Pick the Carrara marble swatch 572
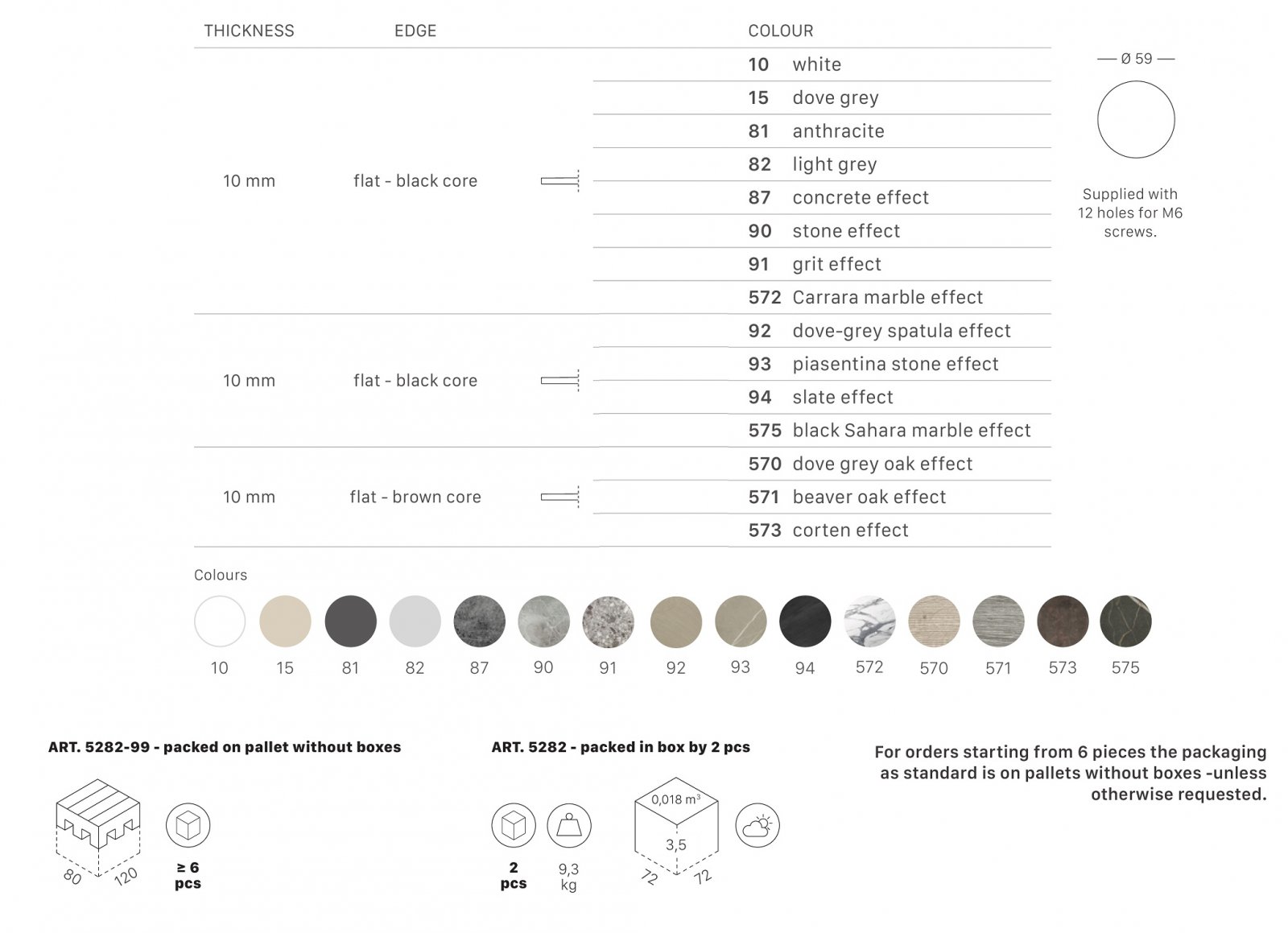The image size is (1288, 933). (869, 621)
